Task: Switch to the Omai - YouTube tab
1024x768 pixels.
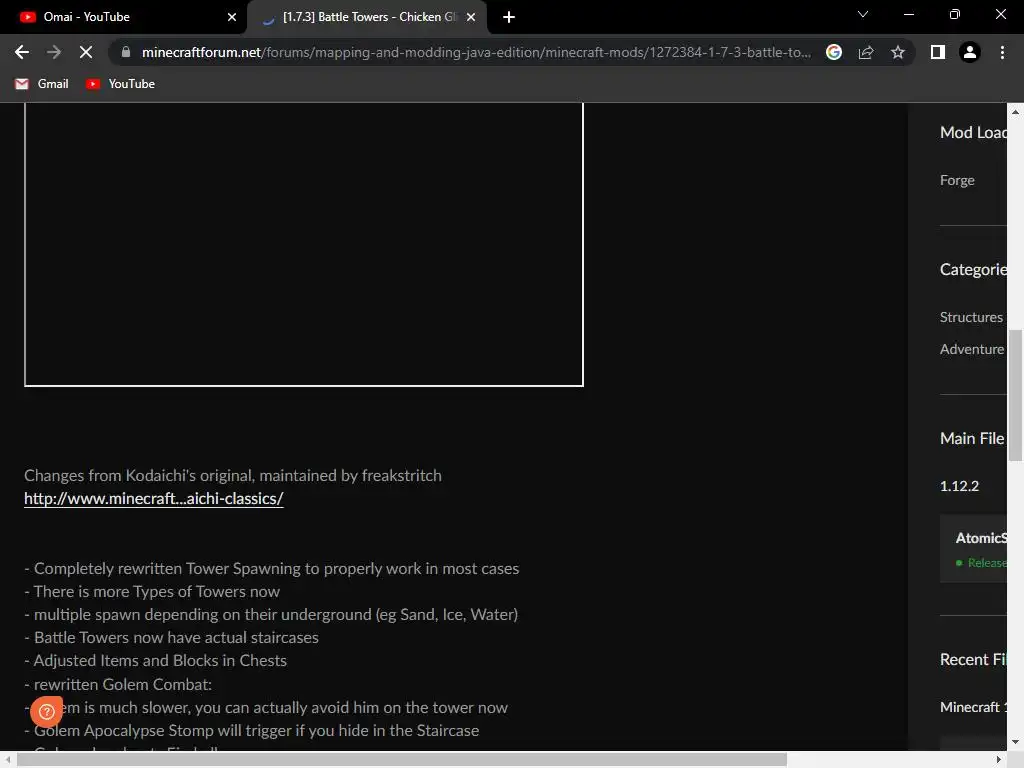Action: click(x=124, y=17)
